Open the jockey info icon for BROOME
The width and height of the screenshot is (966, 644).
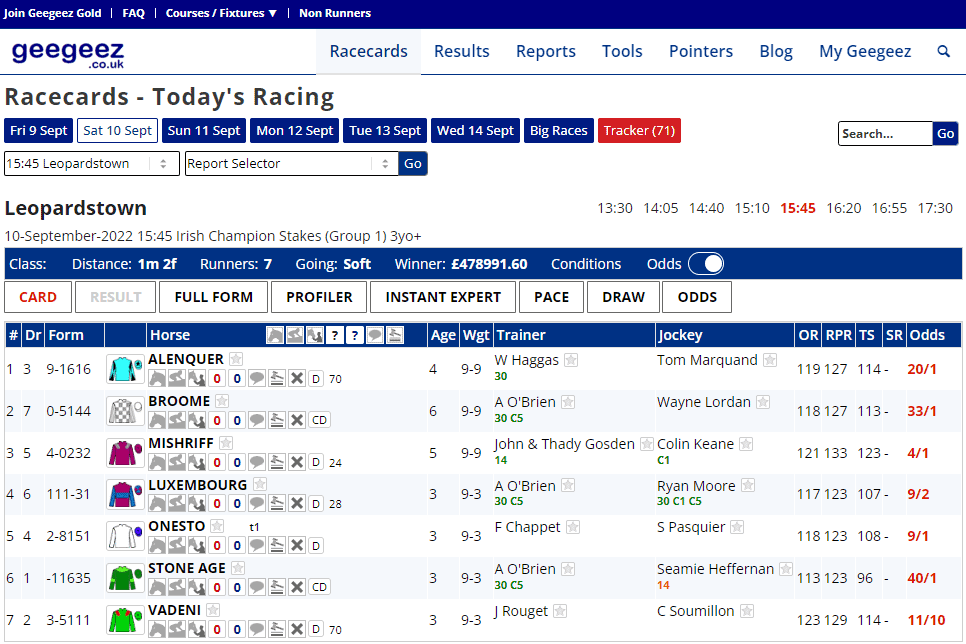point(175,420)
